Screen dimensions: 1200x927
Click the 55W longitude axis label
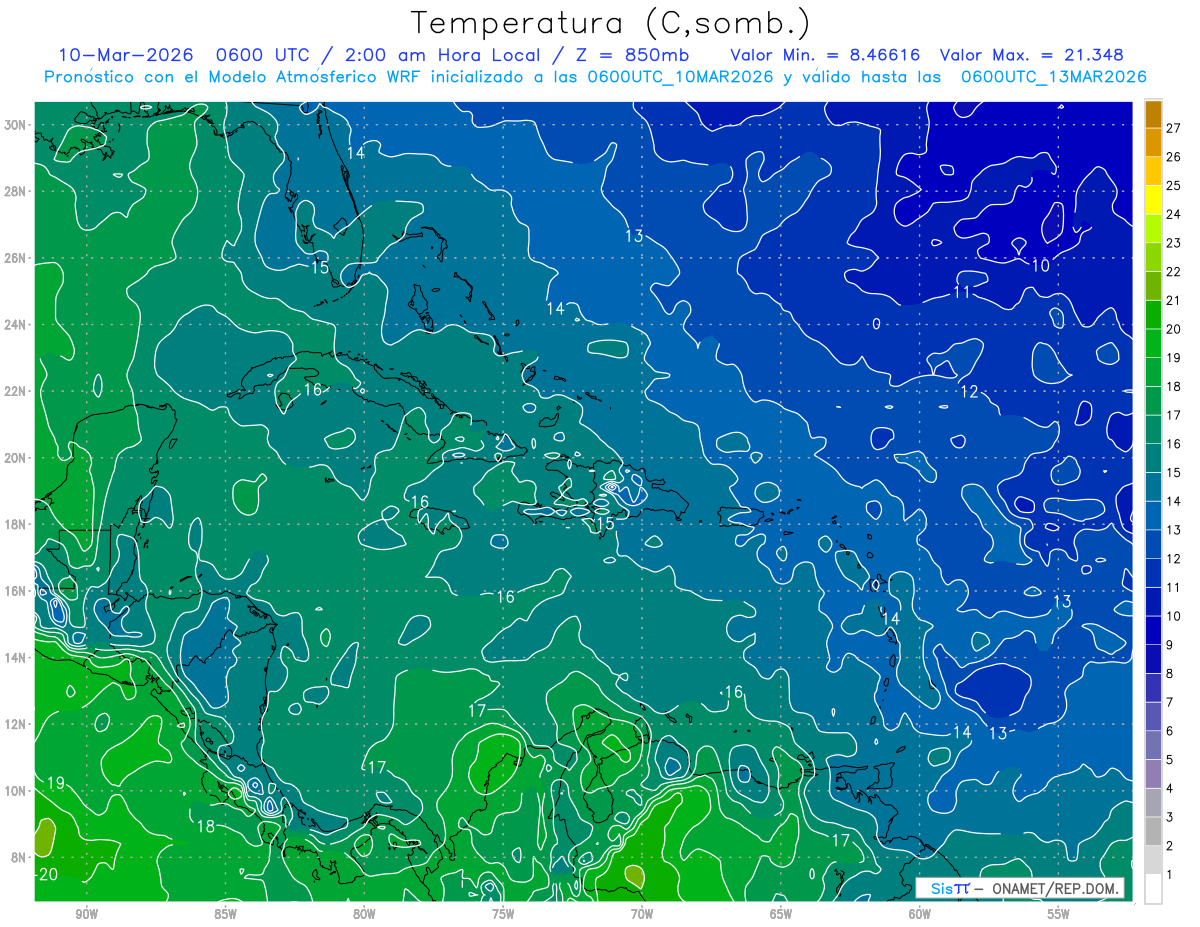1059,914
